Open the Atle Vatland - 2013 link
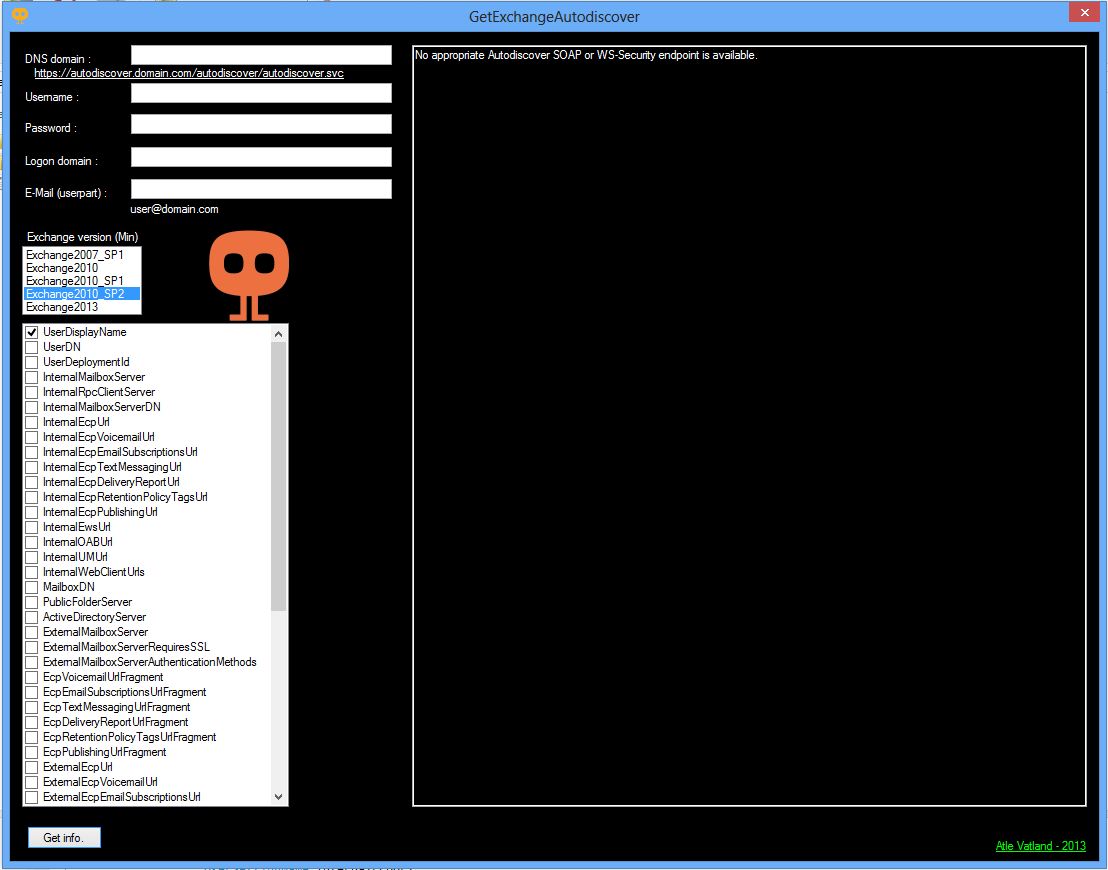 click(1040, 846)
